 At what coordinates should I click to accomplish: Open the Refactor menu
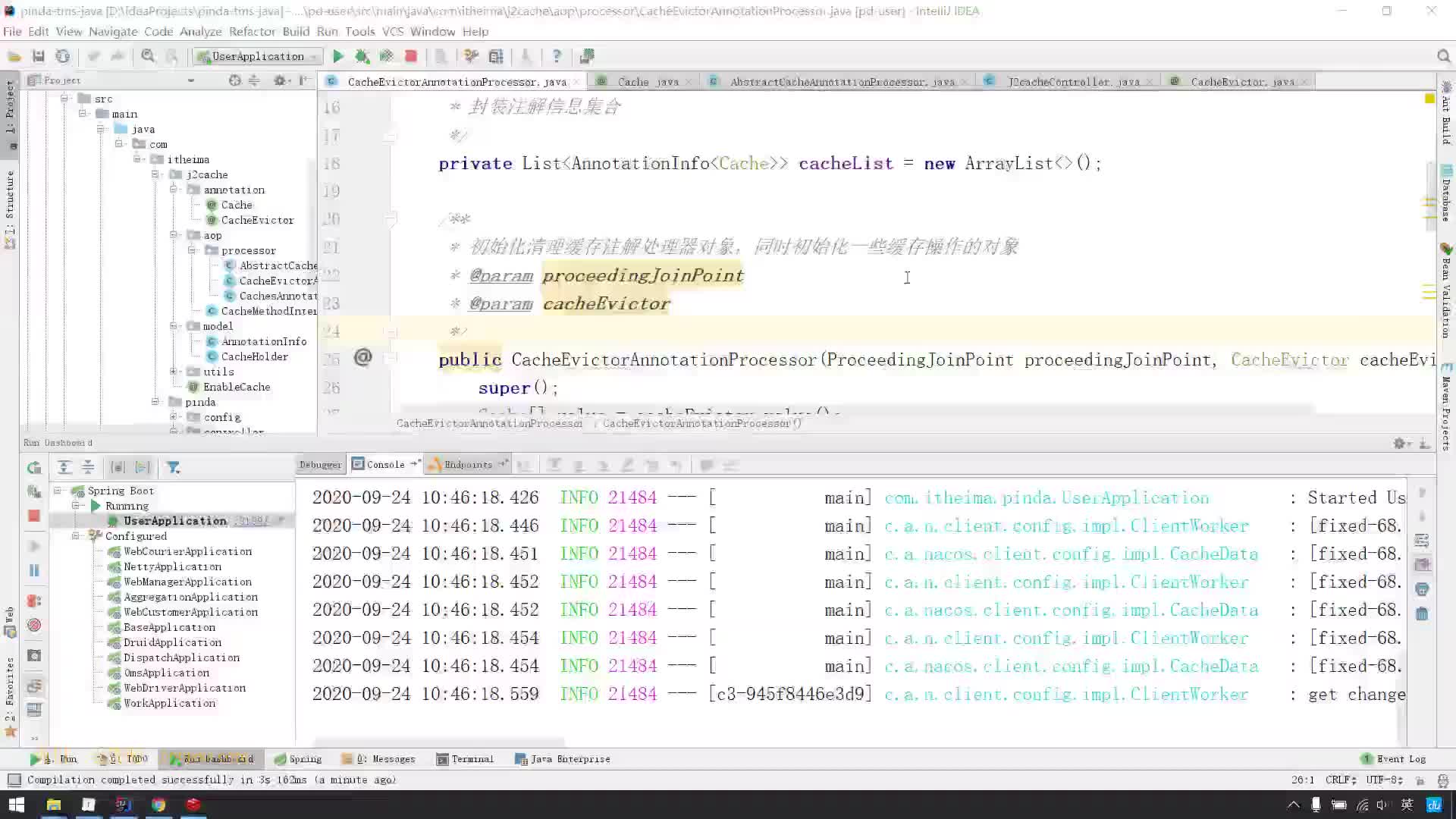click(x=252, y=31)
